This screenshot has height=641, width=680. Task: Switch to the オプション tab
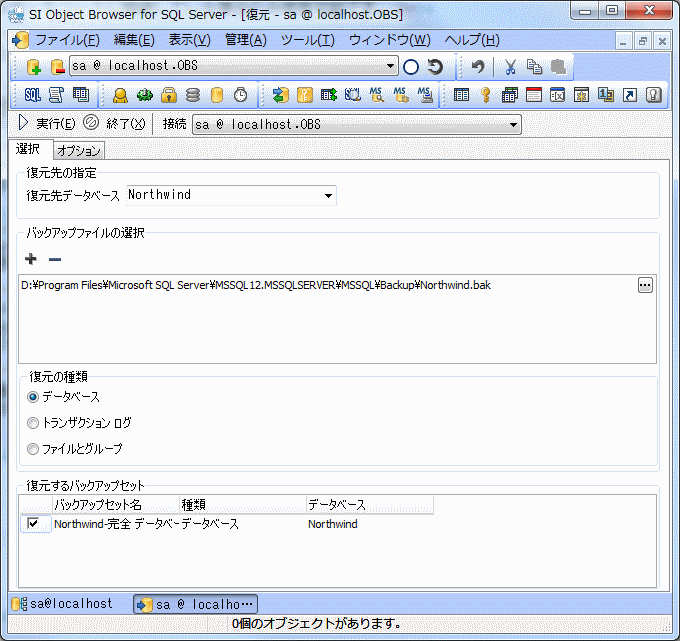pos(78,151)
